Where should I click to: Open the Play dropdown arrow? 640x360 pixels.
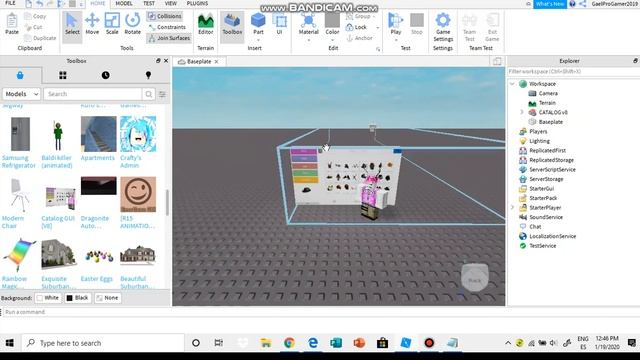point(396,40)
